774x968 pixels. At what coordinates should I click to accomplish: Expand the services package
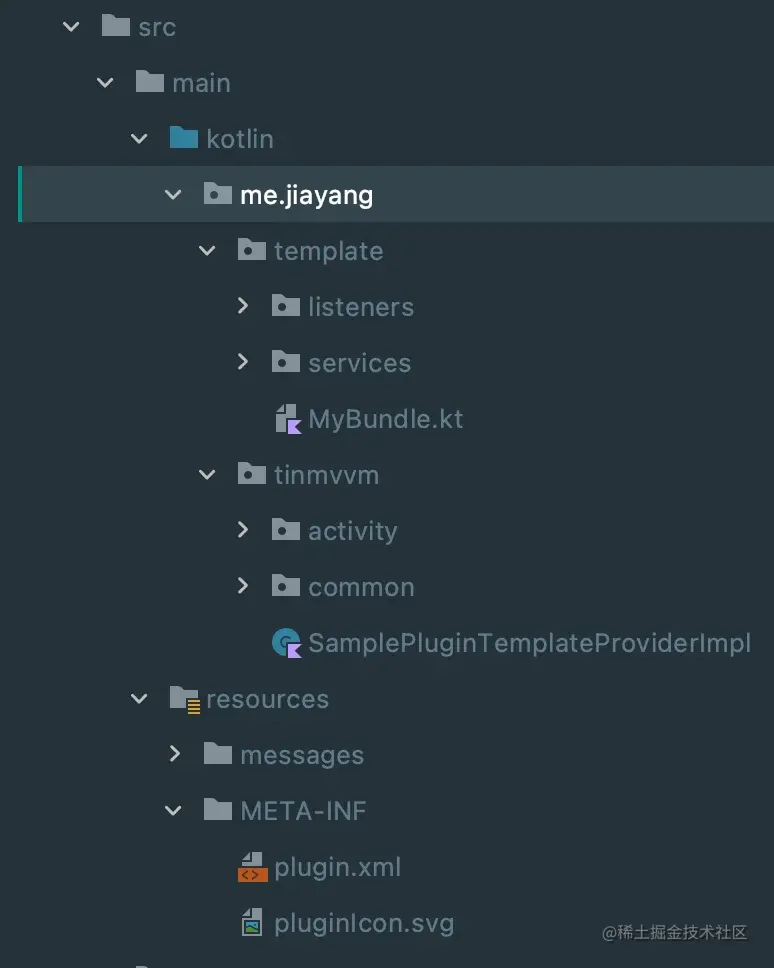click(x=242, y=362)
